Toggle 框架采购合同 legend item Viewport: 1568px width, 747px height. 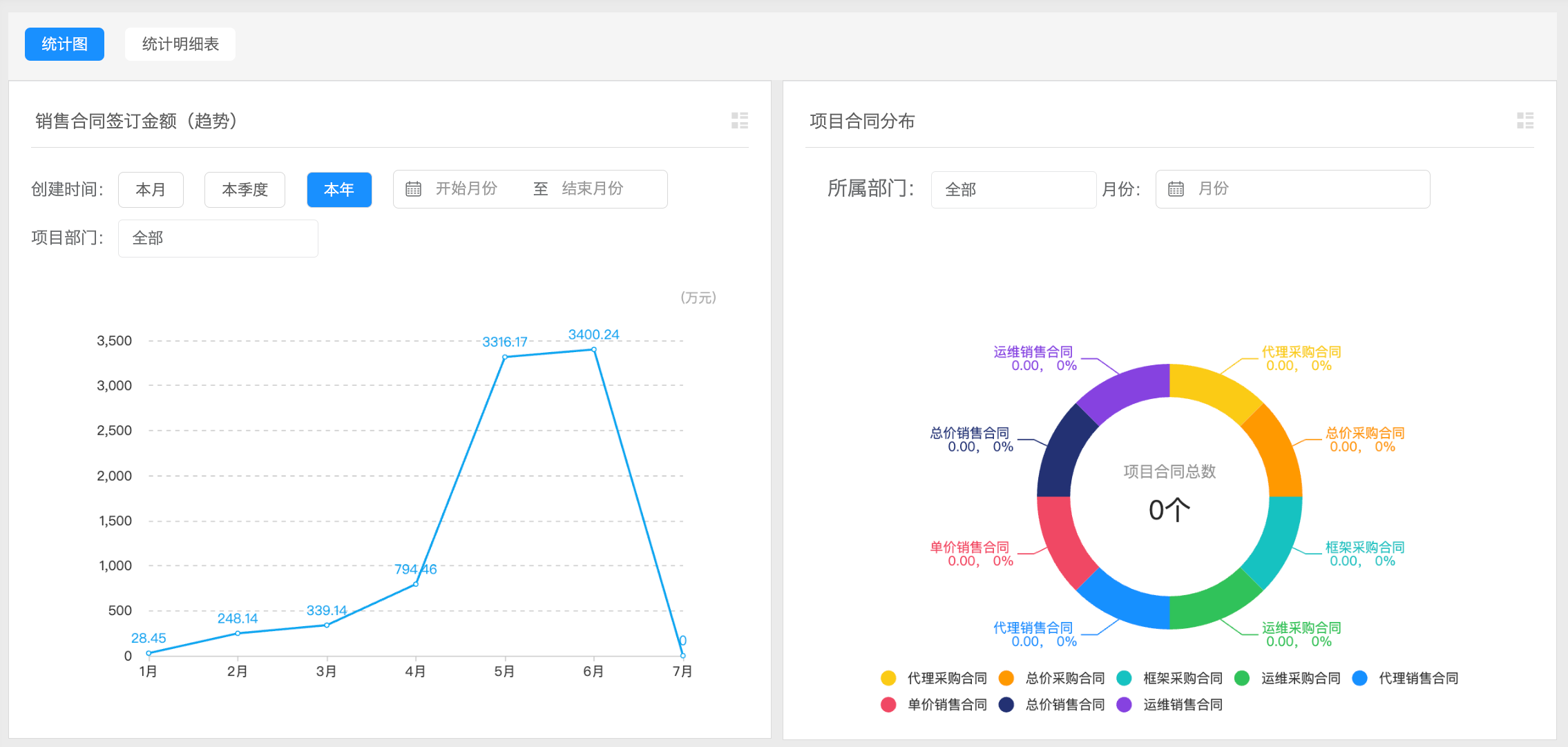tap(1170, 678)
